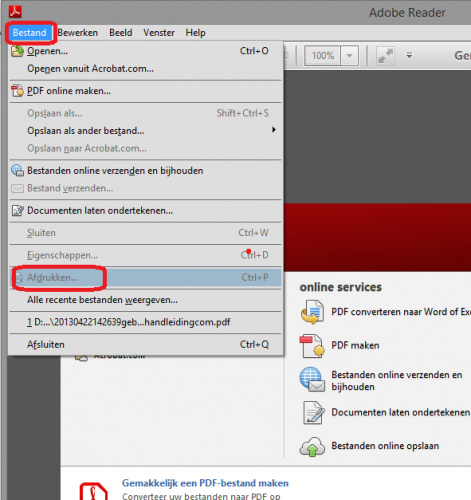Click the sign-document icon in the menu
The height and width of the screenshot is (500, 471).
click(x=17, y=211)
